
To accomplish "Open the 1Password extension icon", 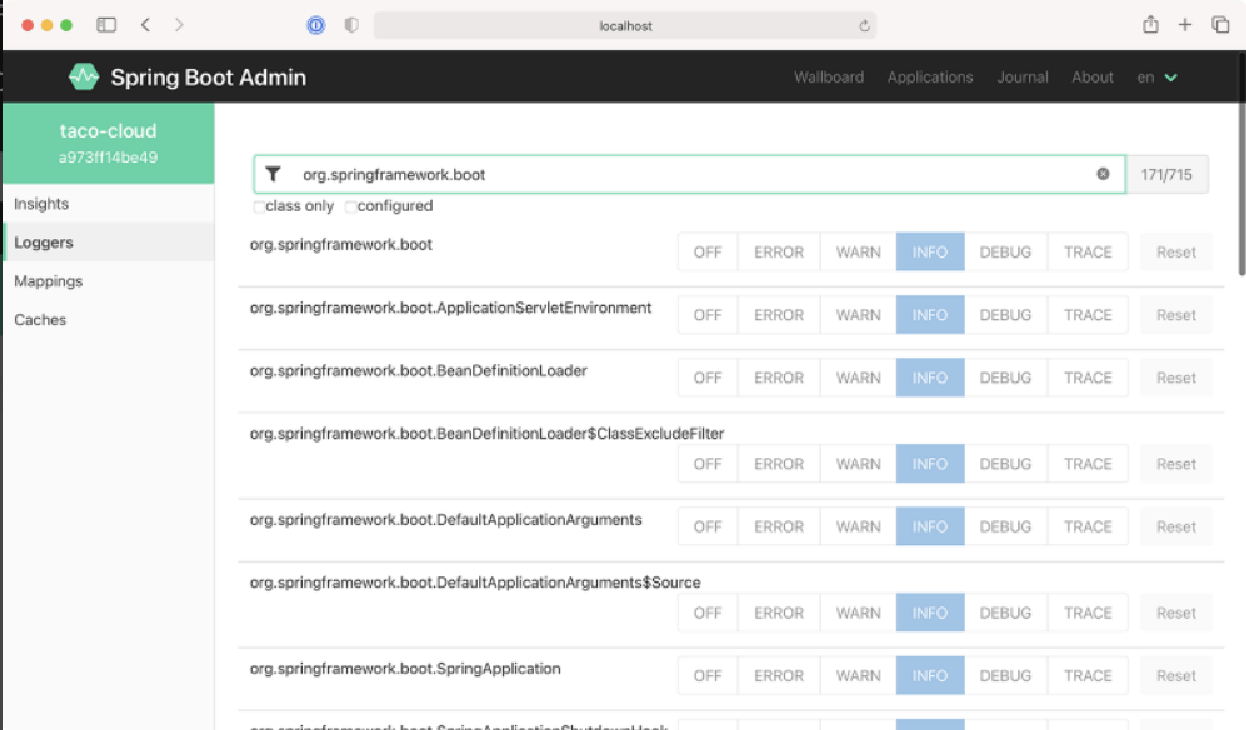I will pyautogui.click(x=316, y=26).
